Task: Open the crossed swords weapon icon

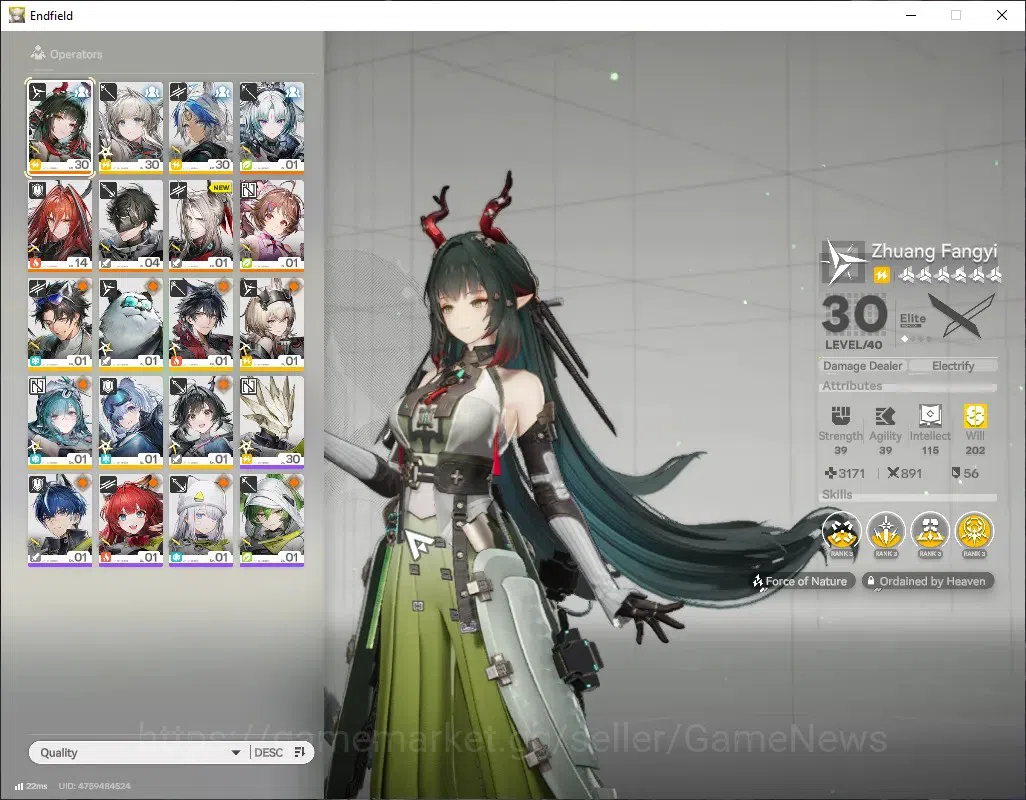Action: 962,315
